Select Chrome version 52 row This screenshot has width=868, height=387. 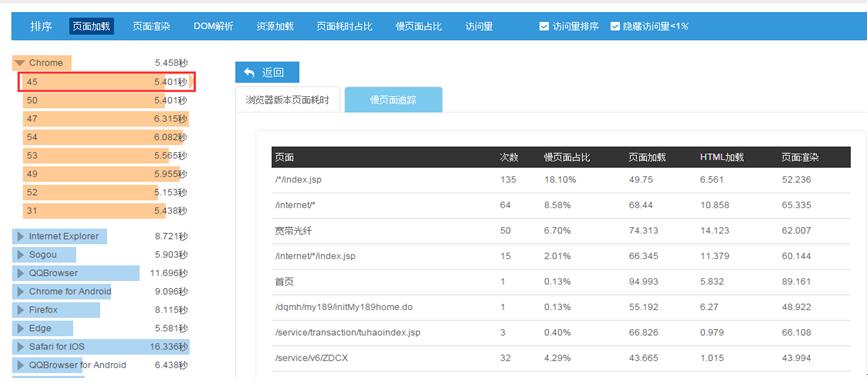(x=105, y=192)
